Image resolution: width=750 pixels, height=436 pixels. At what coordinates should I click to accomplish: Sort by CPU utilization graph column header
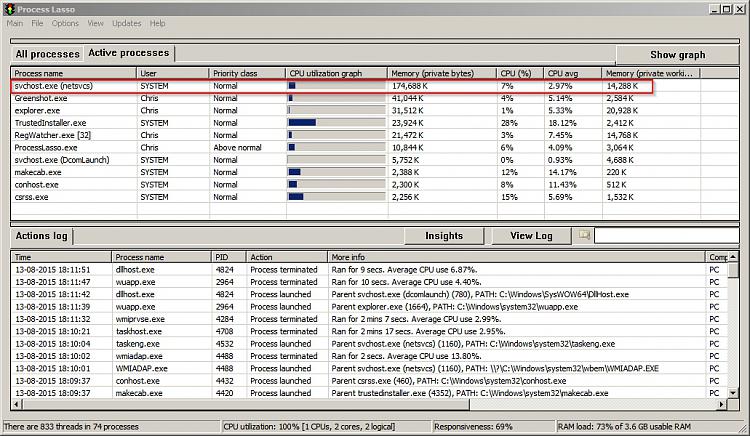pos(337,73)
